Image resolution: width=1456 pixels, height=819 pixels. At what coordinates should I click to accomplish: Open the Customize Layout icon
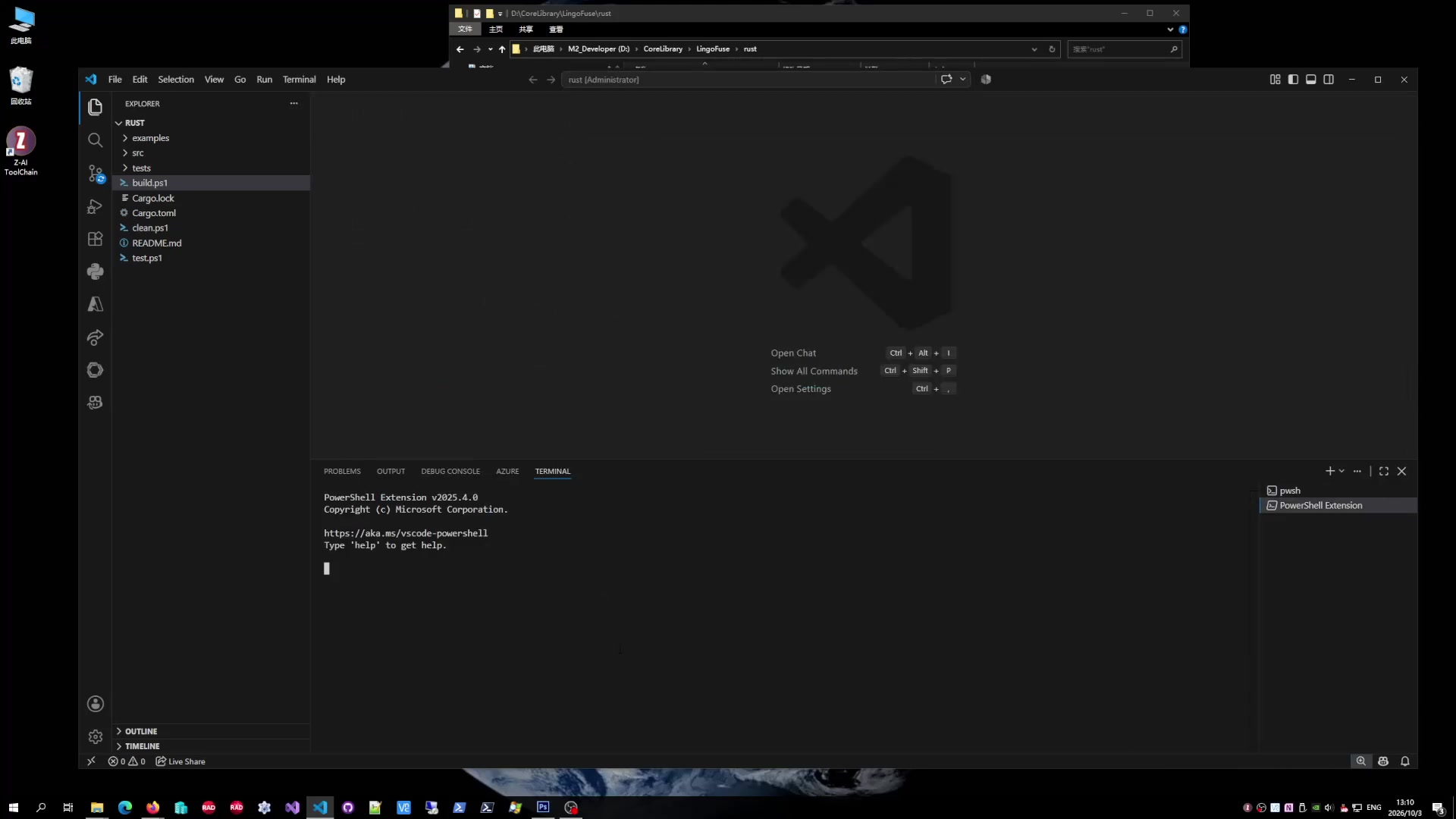click(x=1275, y=79)
